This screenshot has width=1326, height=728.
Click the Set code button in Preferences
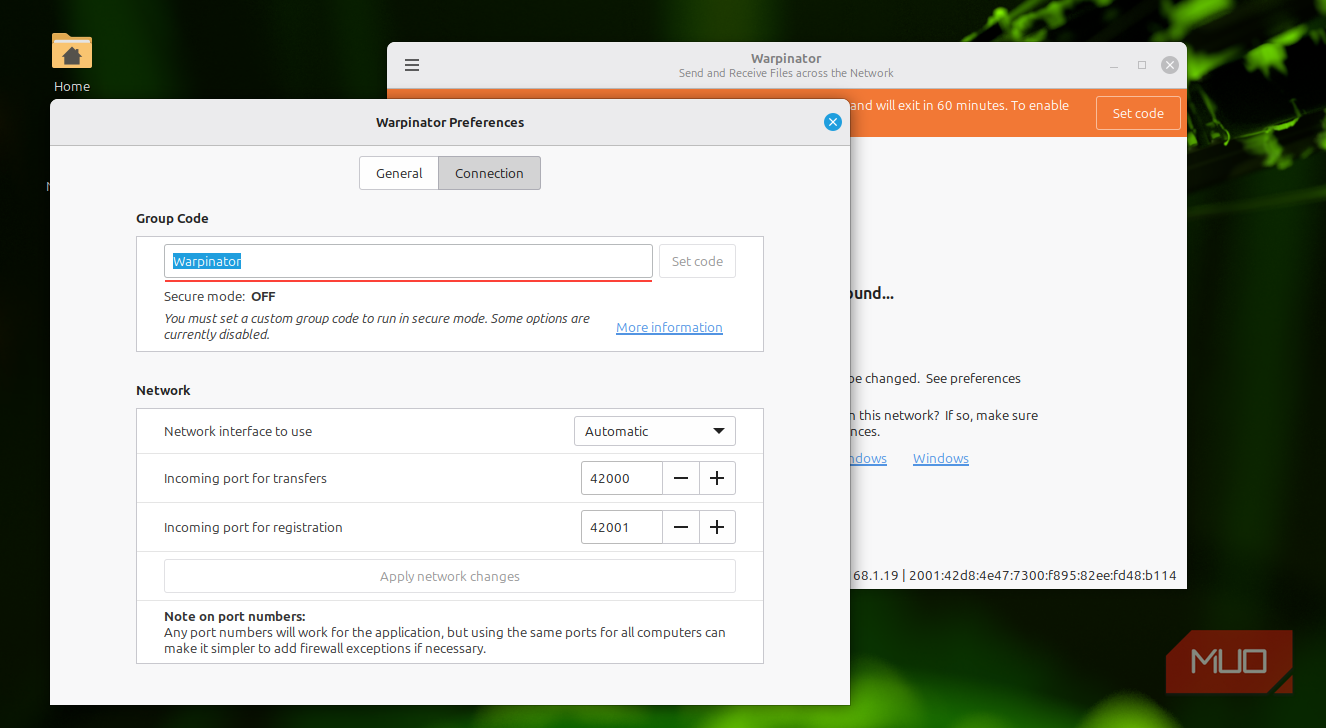(697, 261)
